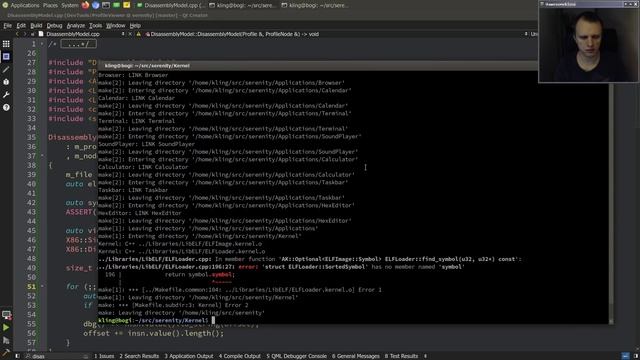Run the project with green play button
The width and height of the screenshot is (640, 360).
tap(6, 327)
